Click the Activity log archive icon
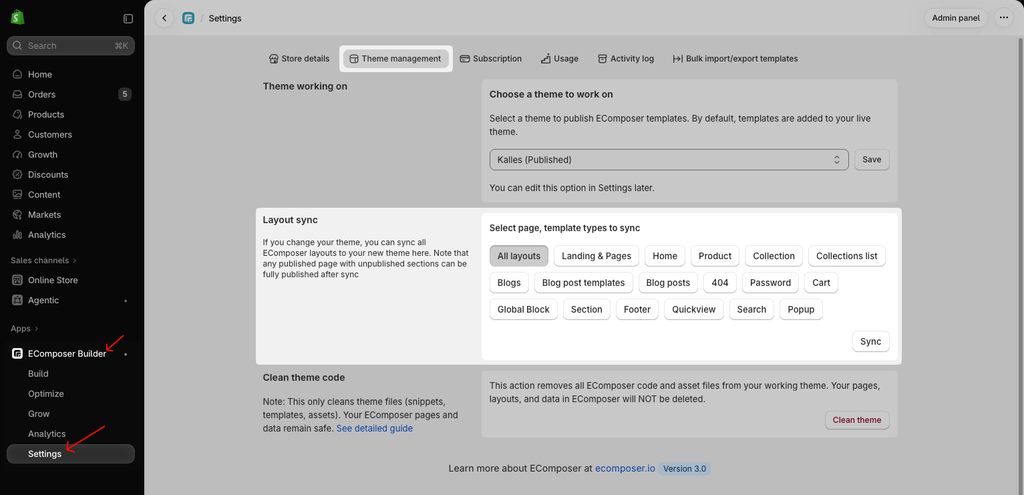 (x=602, y=59)
